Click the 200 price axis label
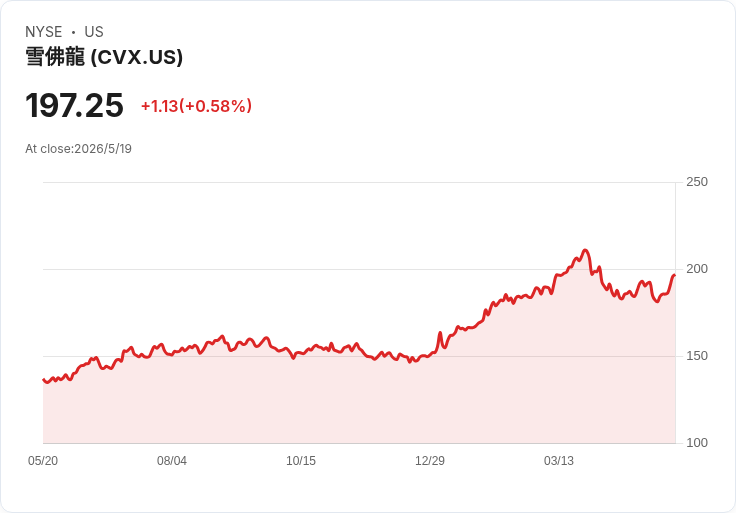Image resolution: width=736 pixels, height=513 pixels. (697, 269)
